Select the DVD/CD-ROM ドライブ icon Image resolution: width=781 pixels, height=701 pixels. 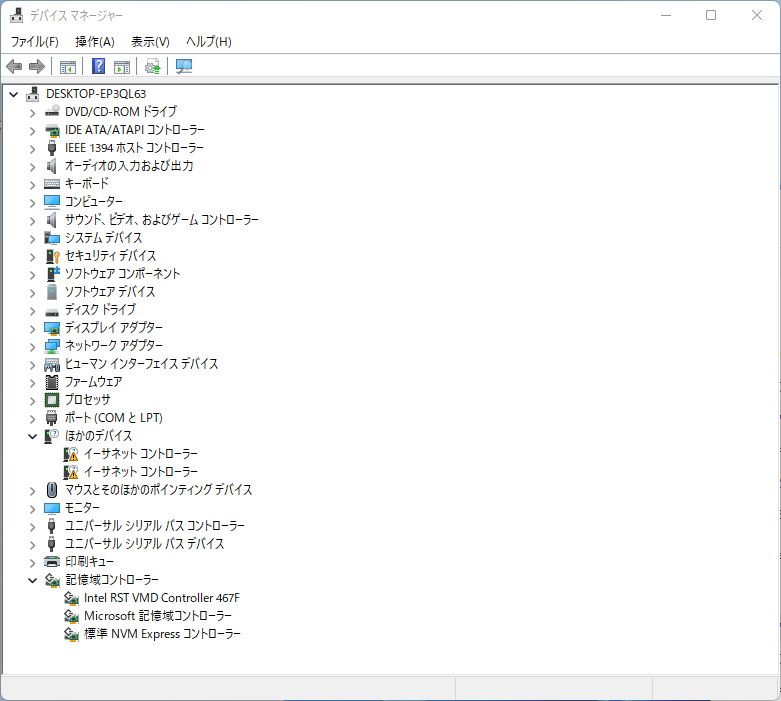(x=52, y=112)
